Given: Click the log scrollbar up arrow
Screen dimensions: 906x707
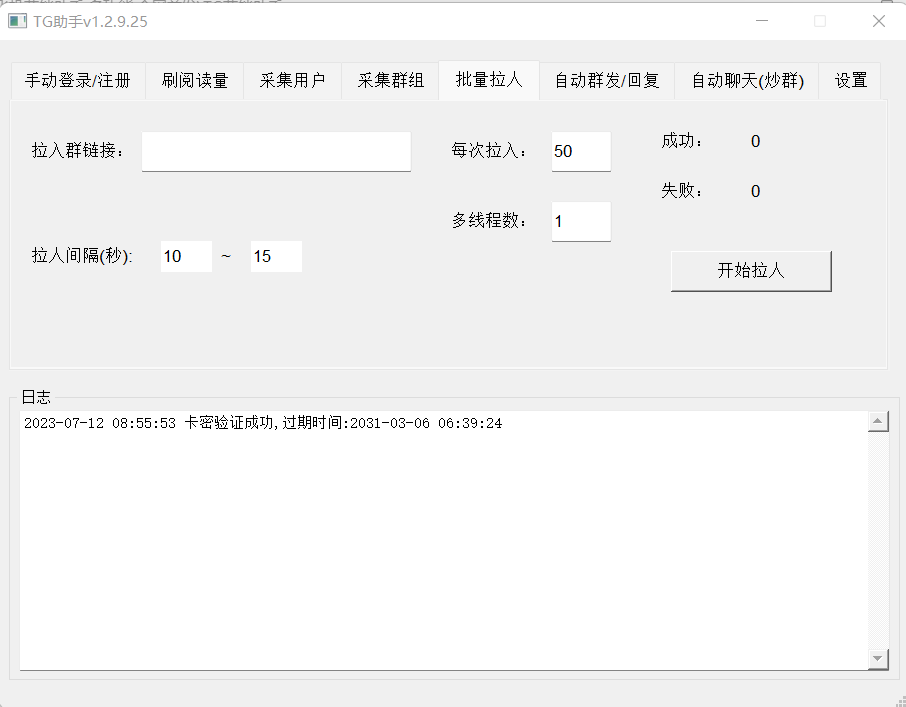Looking at the screenshot, I should [x=878, y=422].
